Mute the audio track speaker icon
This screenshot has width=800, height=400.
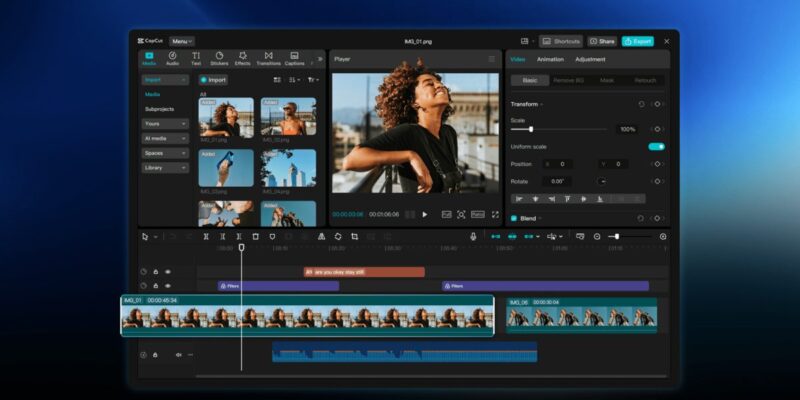click(179, 355)
